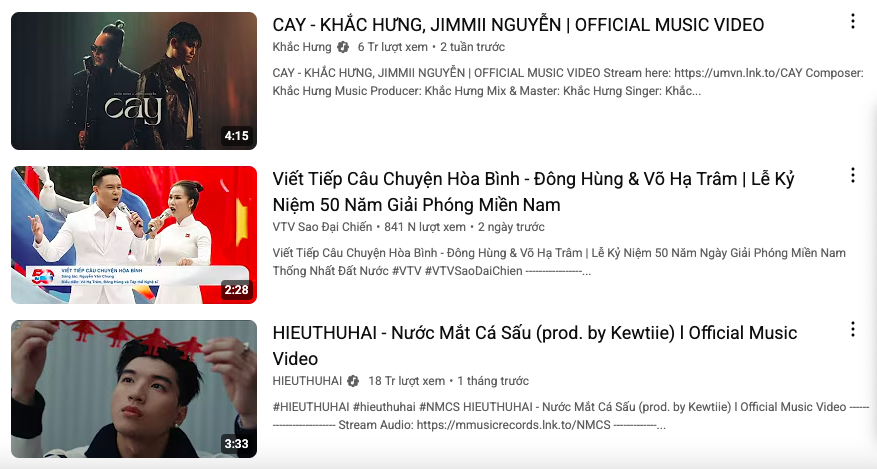The image size is (877, 469).
Task: Open the three-dot menu for the CAY video
Action: click(x=852, y=22)
